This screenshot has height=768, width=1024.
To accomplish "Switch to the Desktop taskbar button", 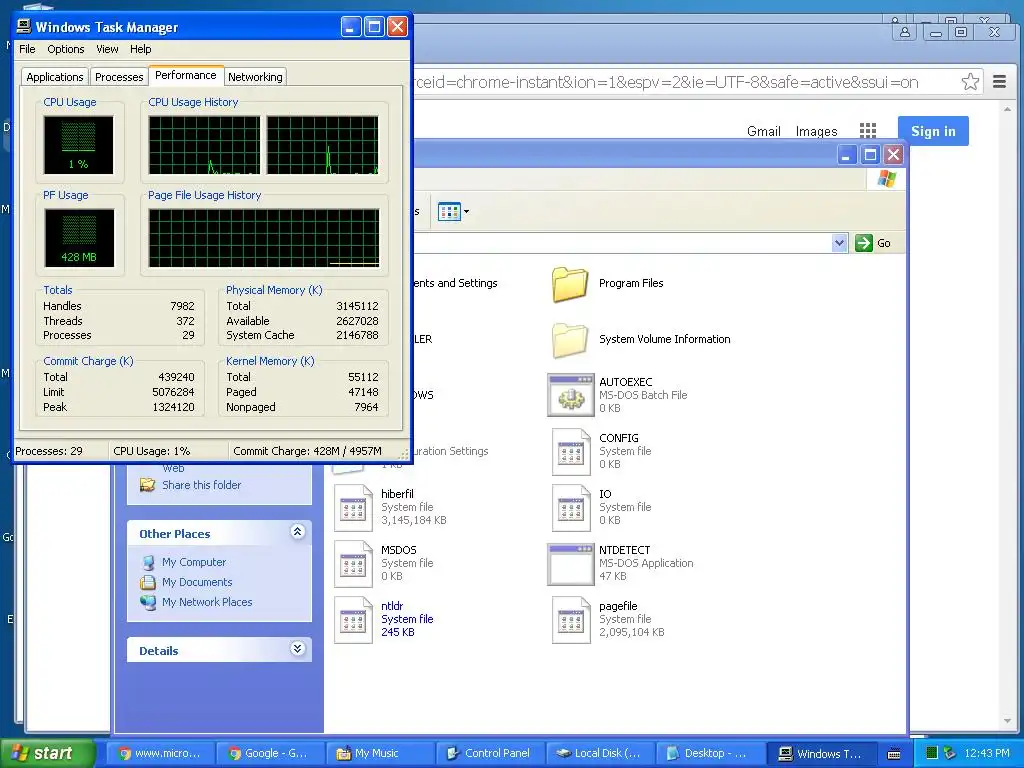I will point(709,753).
